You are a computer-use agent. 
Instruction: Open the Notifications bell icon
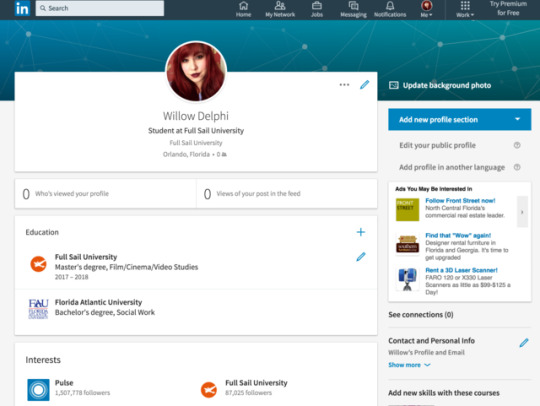point(390,9)
